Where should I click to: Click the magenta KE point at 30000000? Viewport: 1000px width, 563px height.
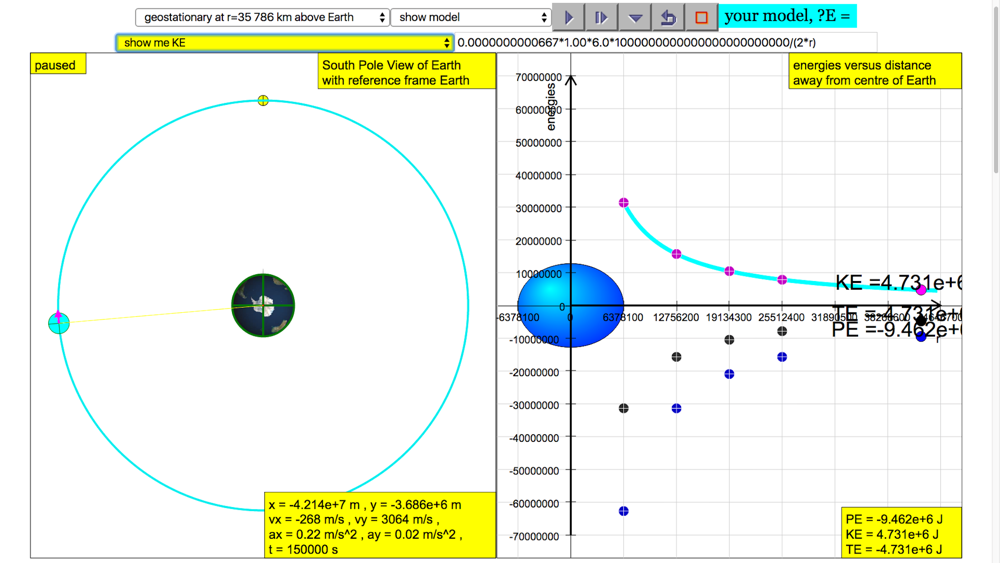tap(624, 203)
